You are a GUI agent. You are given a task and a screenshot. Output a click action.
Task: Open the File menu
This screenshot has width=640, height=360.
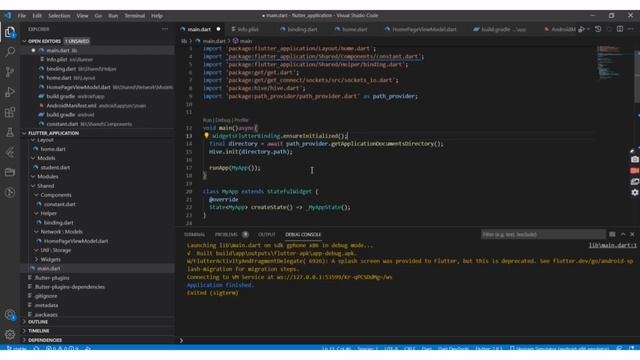point(22,16)
